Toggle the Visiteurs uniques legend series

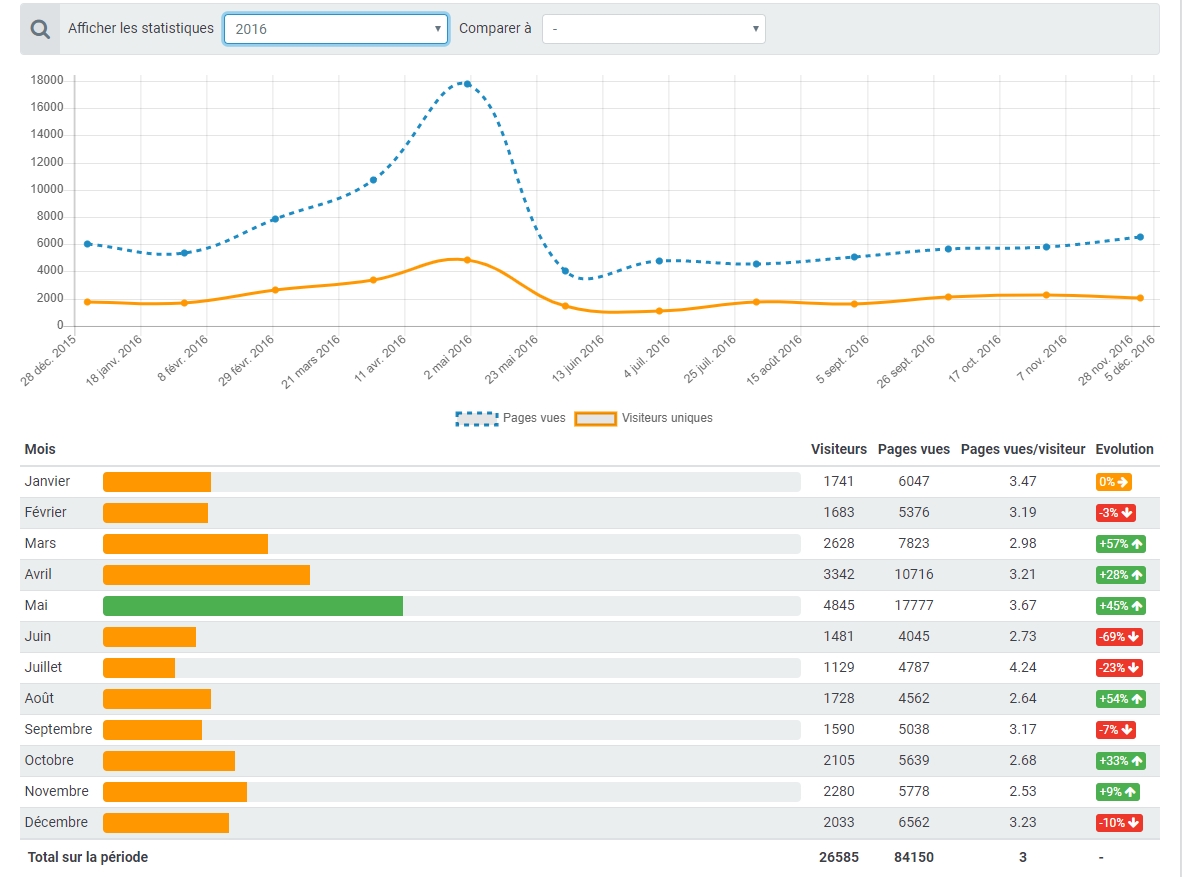(643, 419)
